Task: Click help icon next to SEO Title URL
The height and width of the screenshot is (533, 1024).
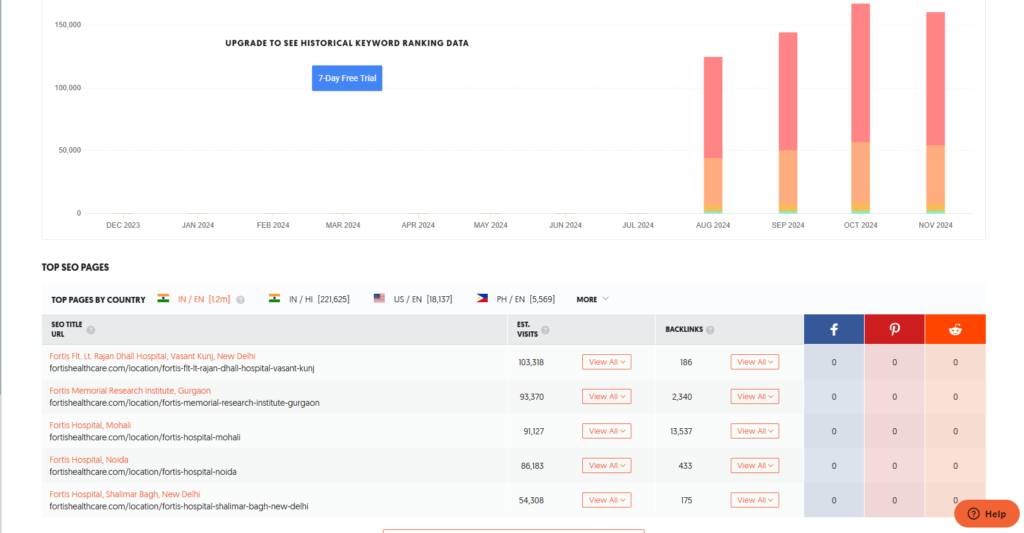Action: [x=91, y=330]
